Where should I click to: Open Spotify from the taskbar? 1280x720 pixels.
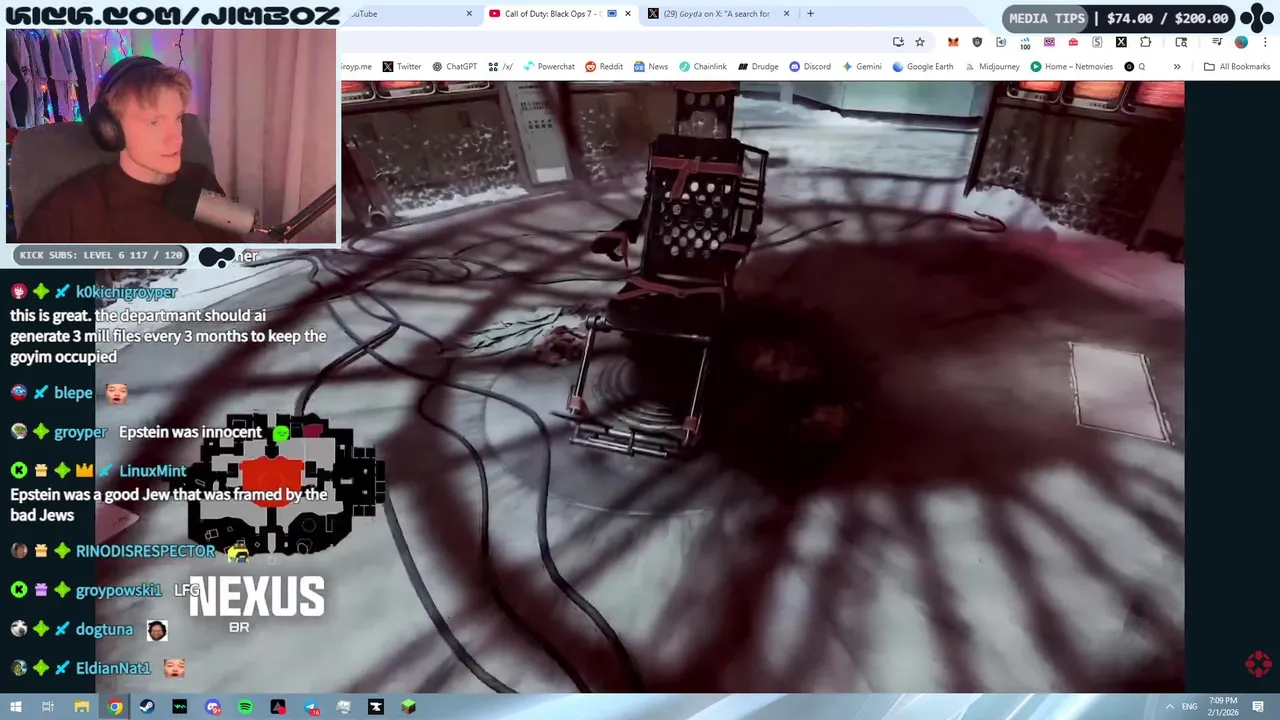[245, 707]
